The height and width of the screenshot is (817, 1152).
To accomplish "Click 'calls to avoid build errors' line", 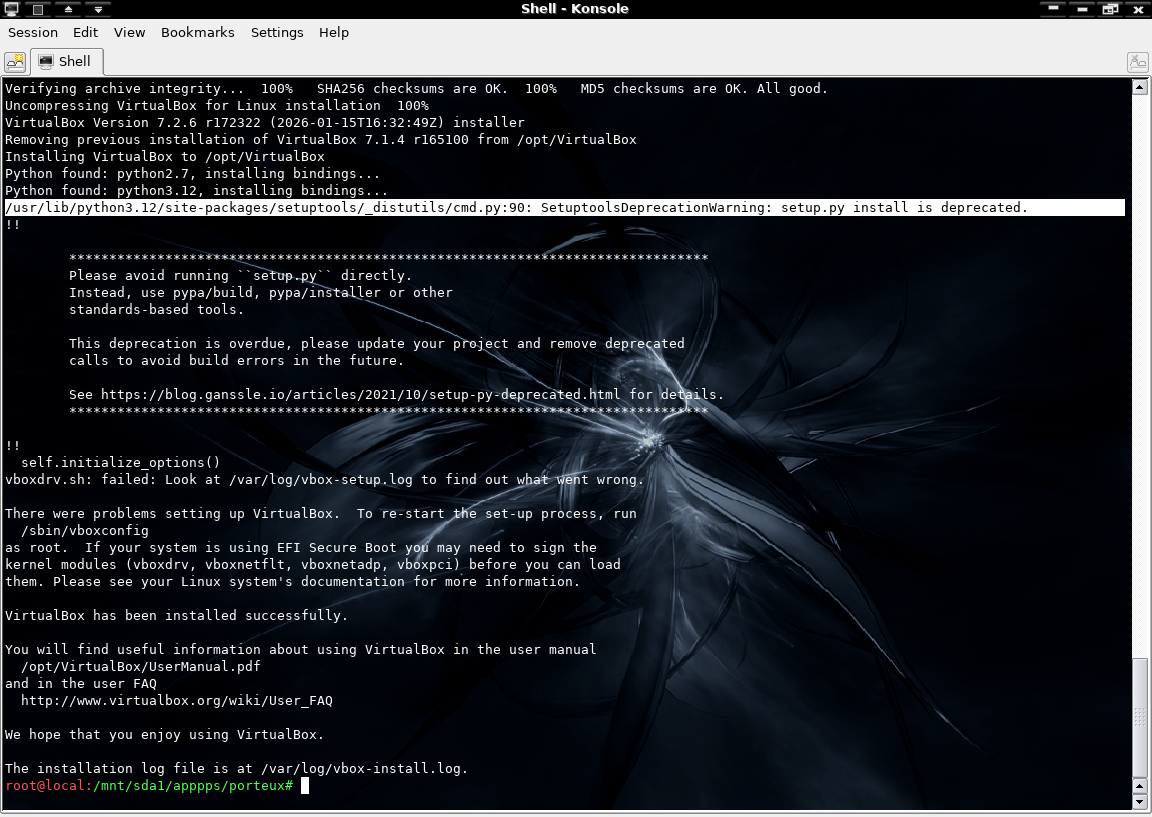I will (x=236, y=361).
